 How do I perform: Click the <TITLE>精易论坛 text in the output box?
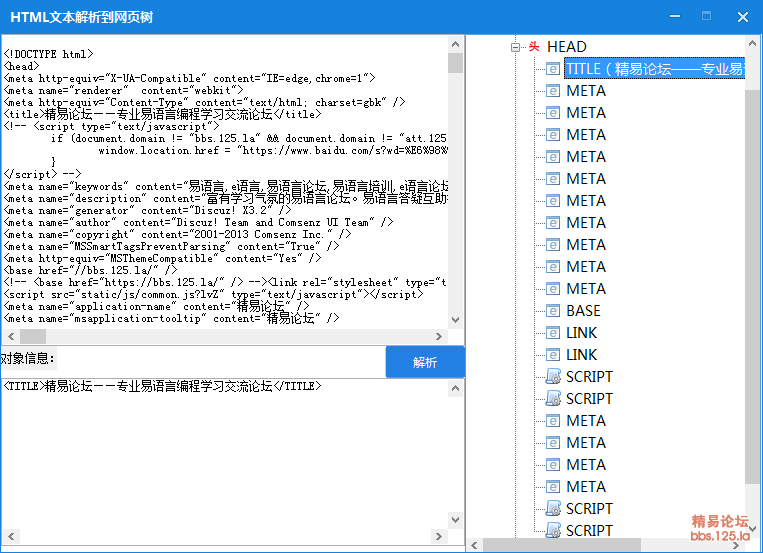[x=162, y=386]
